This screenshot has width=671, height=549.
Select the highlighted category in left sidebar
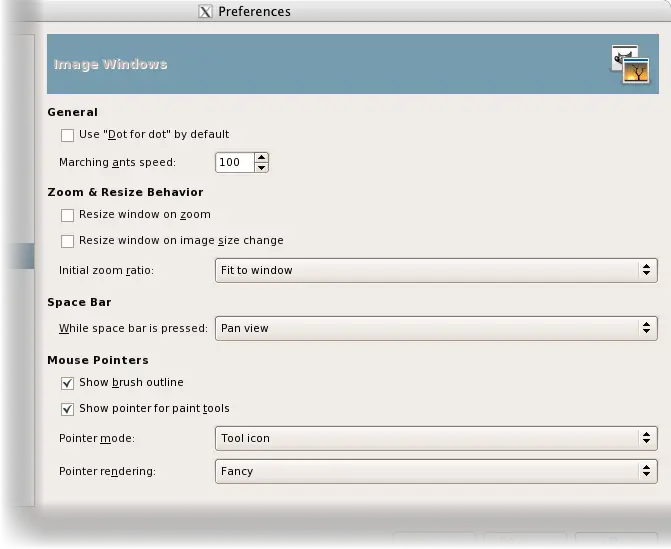17,256
